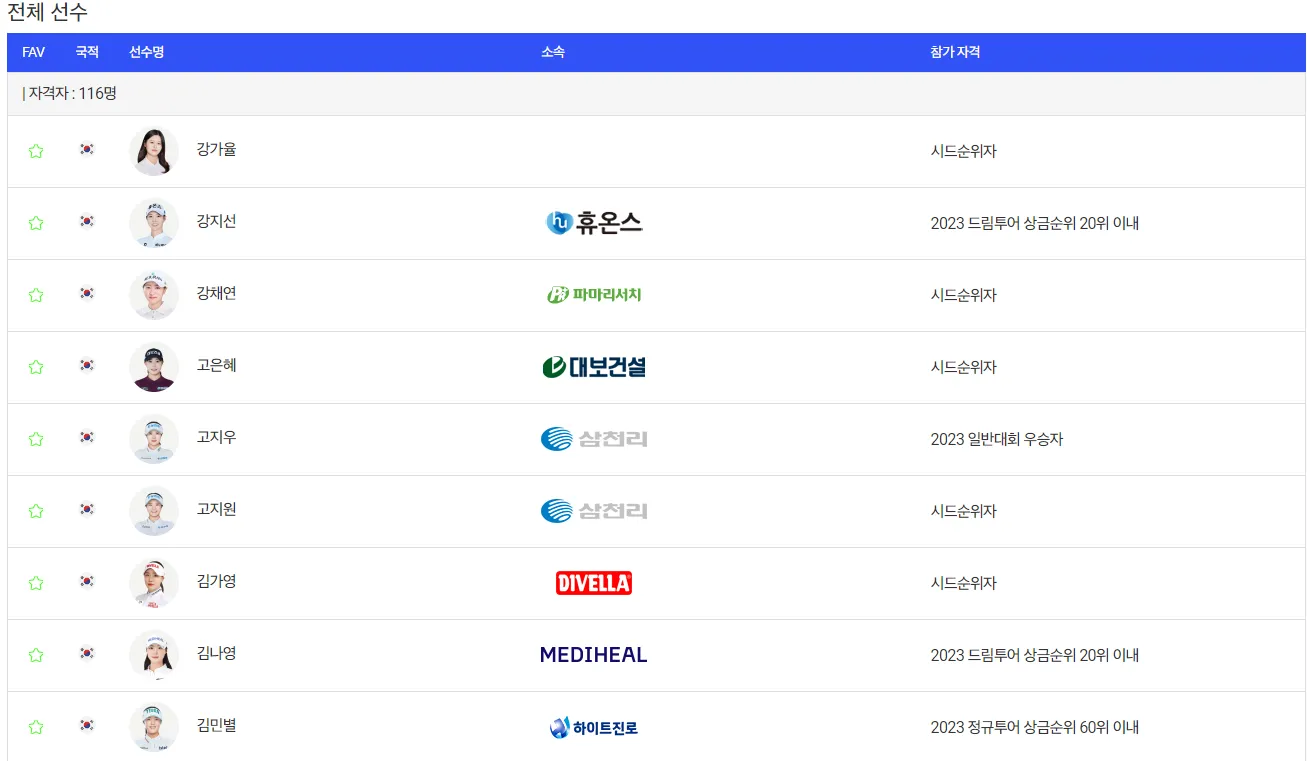Select 시드순위자 in 강채연 row
Screen dimensions: 1307x761
tap(964, 296)
